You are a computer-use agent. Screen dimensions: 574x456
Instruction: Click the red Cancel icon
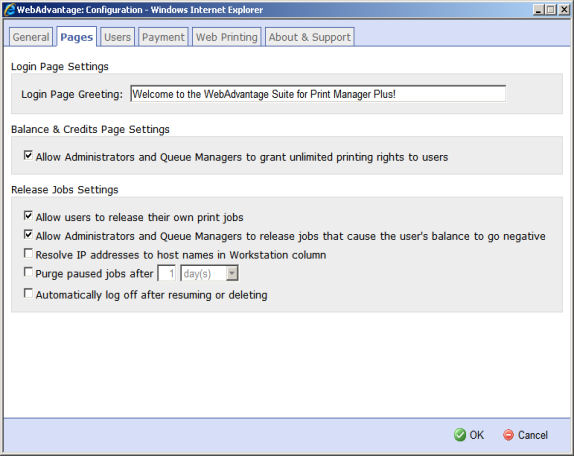508,435
